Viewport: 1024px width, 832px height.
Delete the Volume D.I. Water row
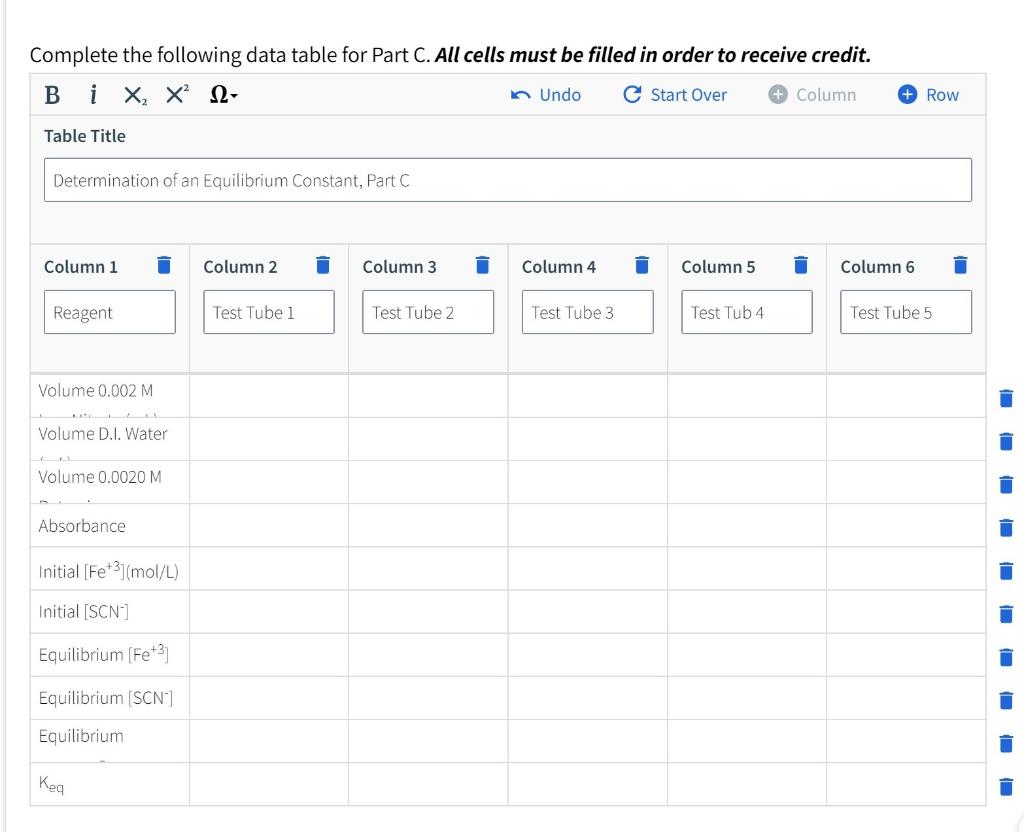[1006, 441]
